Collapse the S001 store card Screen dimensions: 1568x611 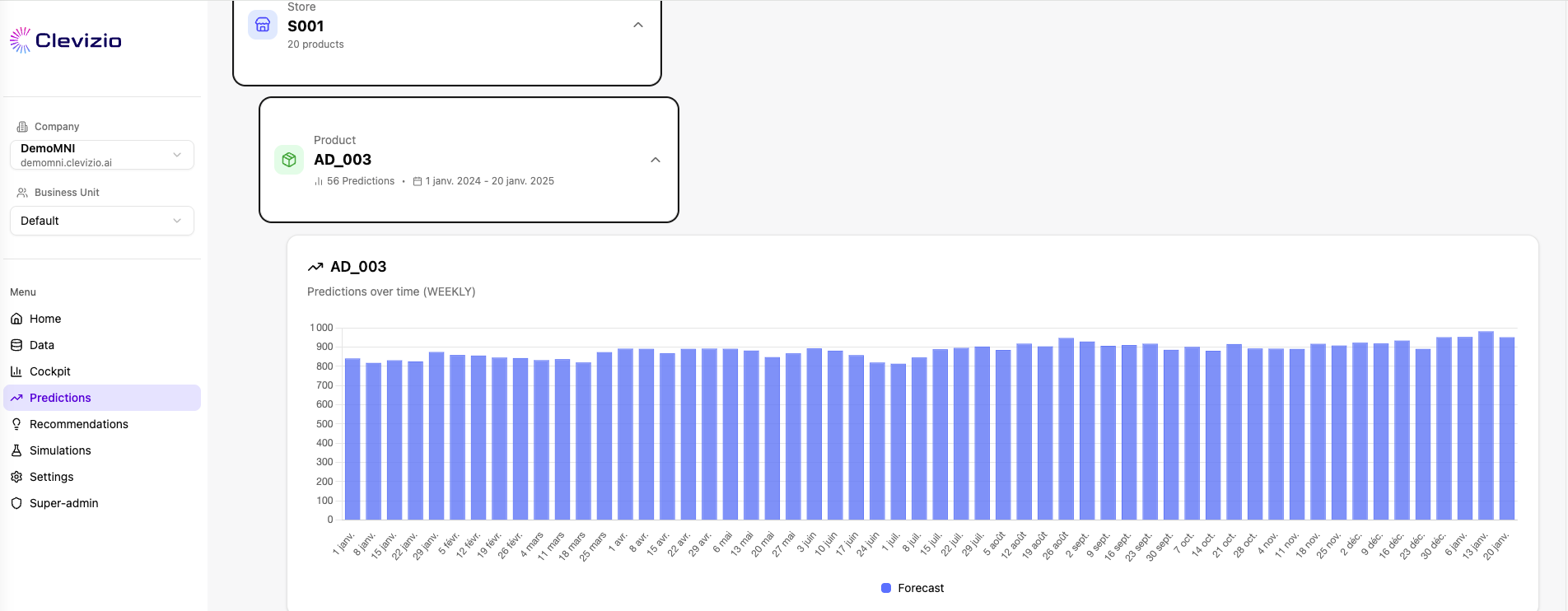click(x=637, y=26)
